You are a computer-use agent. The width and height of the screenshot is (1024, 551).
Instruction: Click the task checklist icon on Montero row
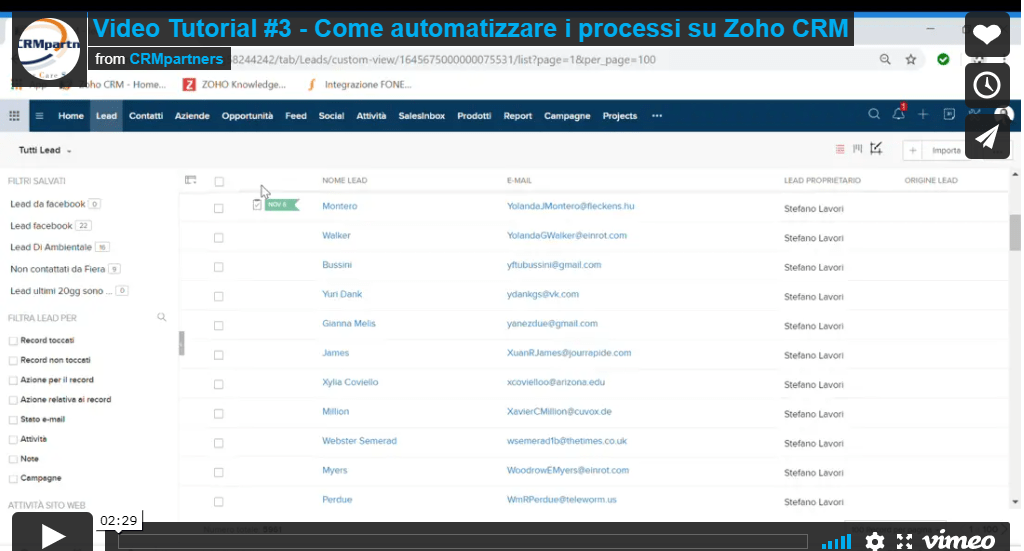257,205
